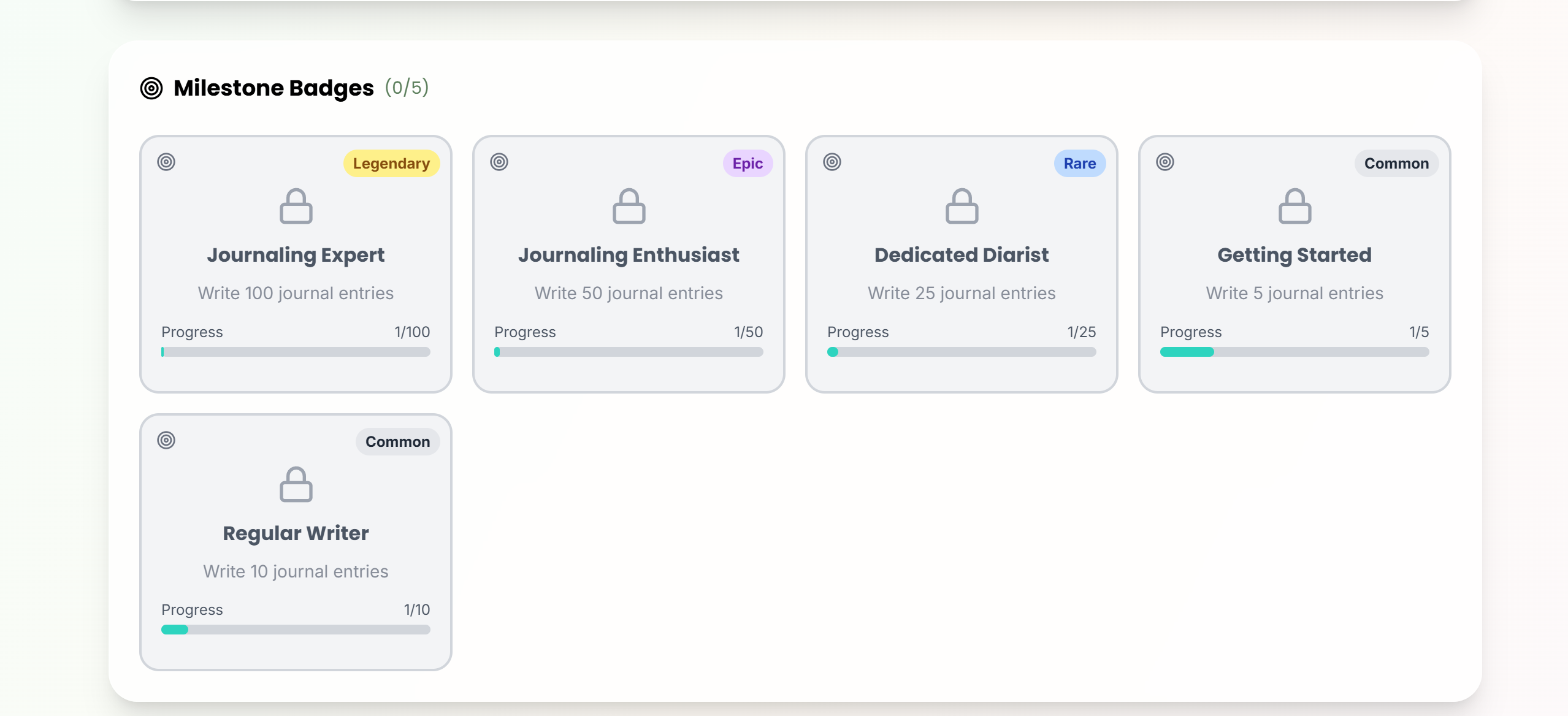Click the Journaling Enthusiast title
Image resolution: width=1568 pixels, height=716 pixels.
[629, 255]
